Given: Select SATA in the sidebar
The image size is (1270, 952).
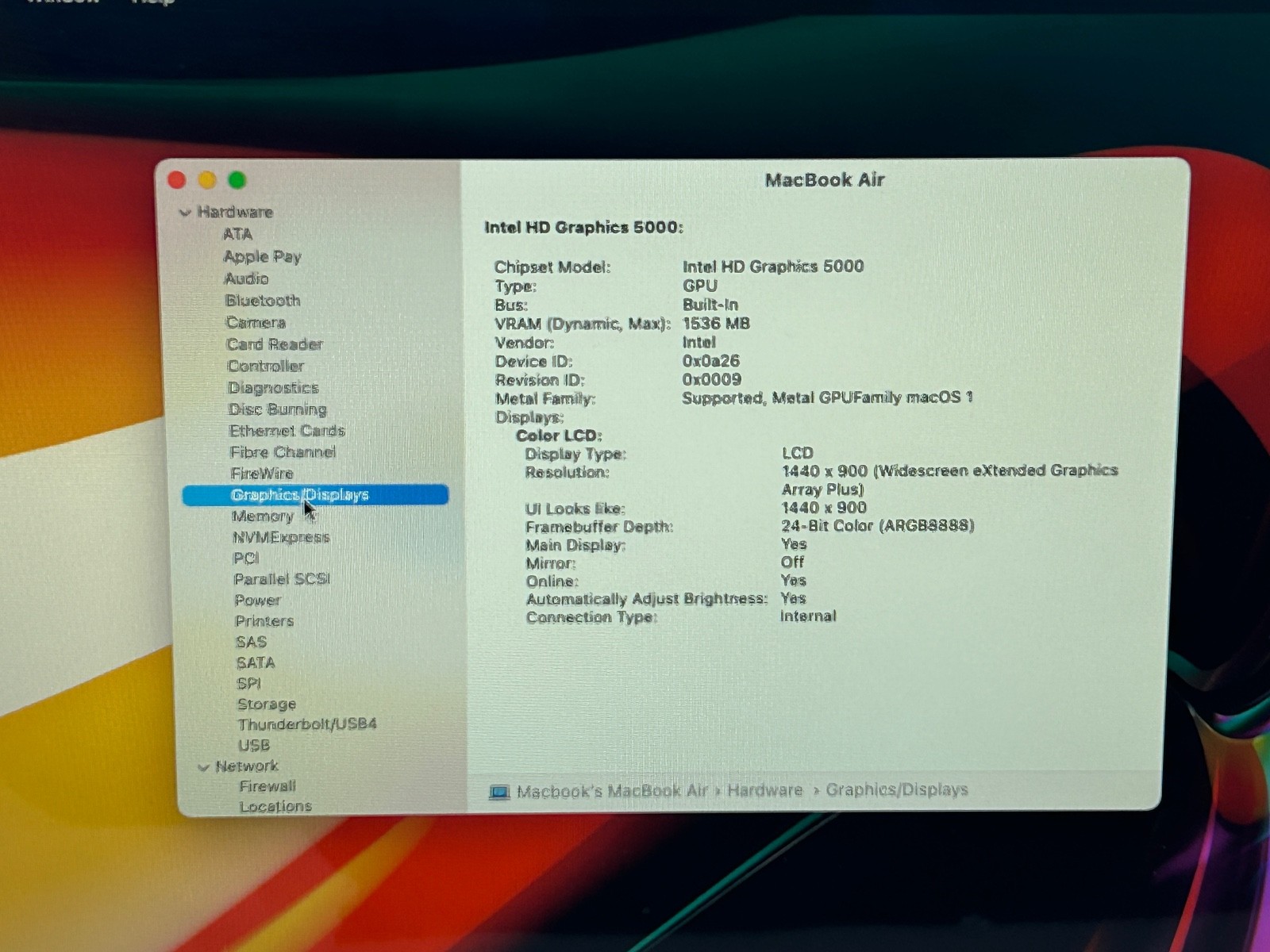Looking at the screenshot, I should pyautogui.click(x=256, y=662).
